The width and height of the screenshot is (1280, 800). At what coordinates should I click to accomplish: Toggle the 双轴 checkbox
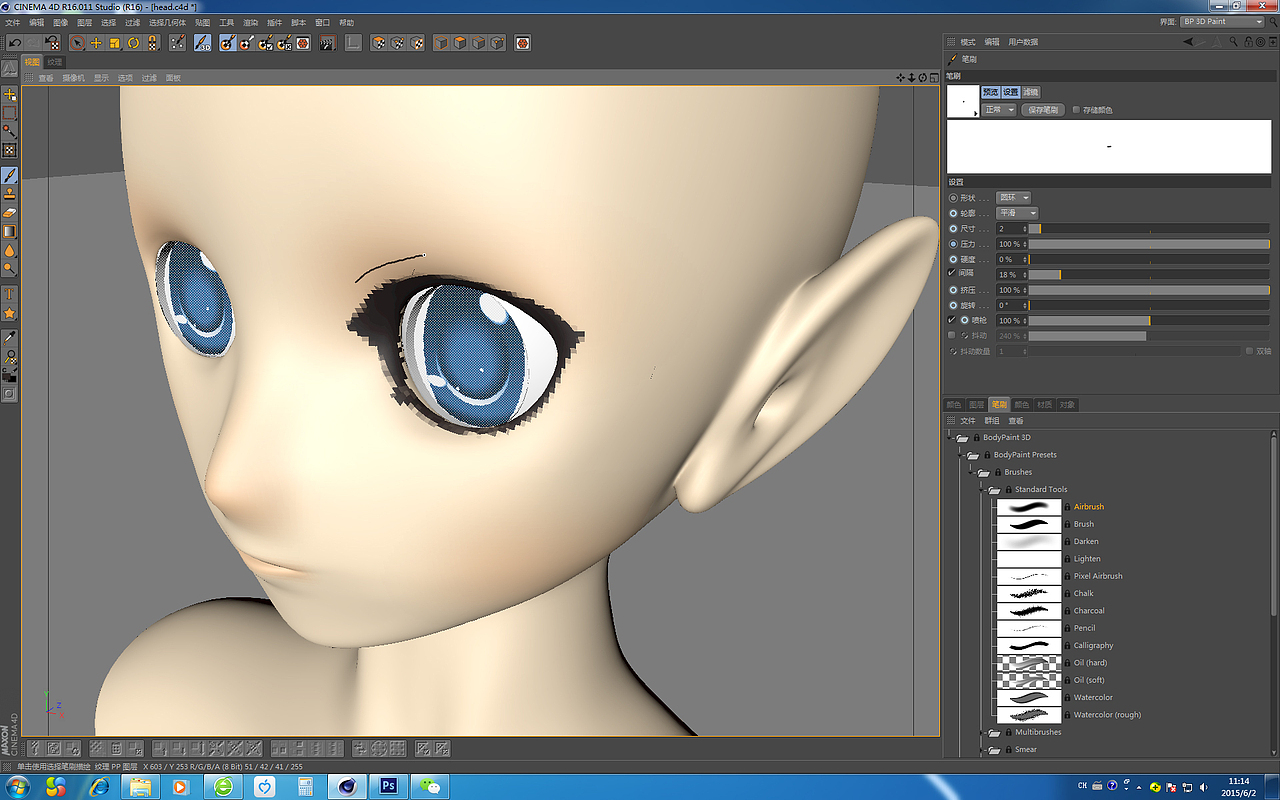pos(1249,351)
